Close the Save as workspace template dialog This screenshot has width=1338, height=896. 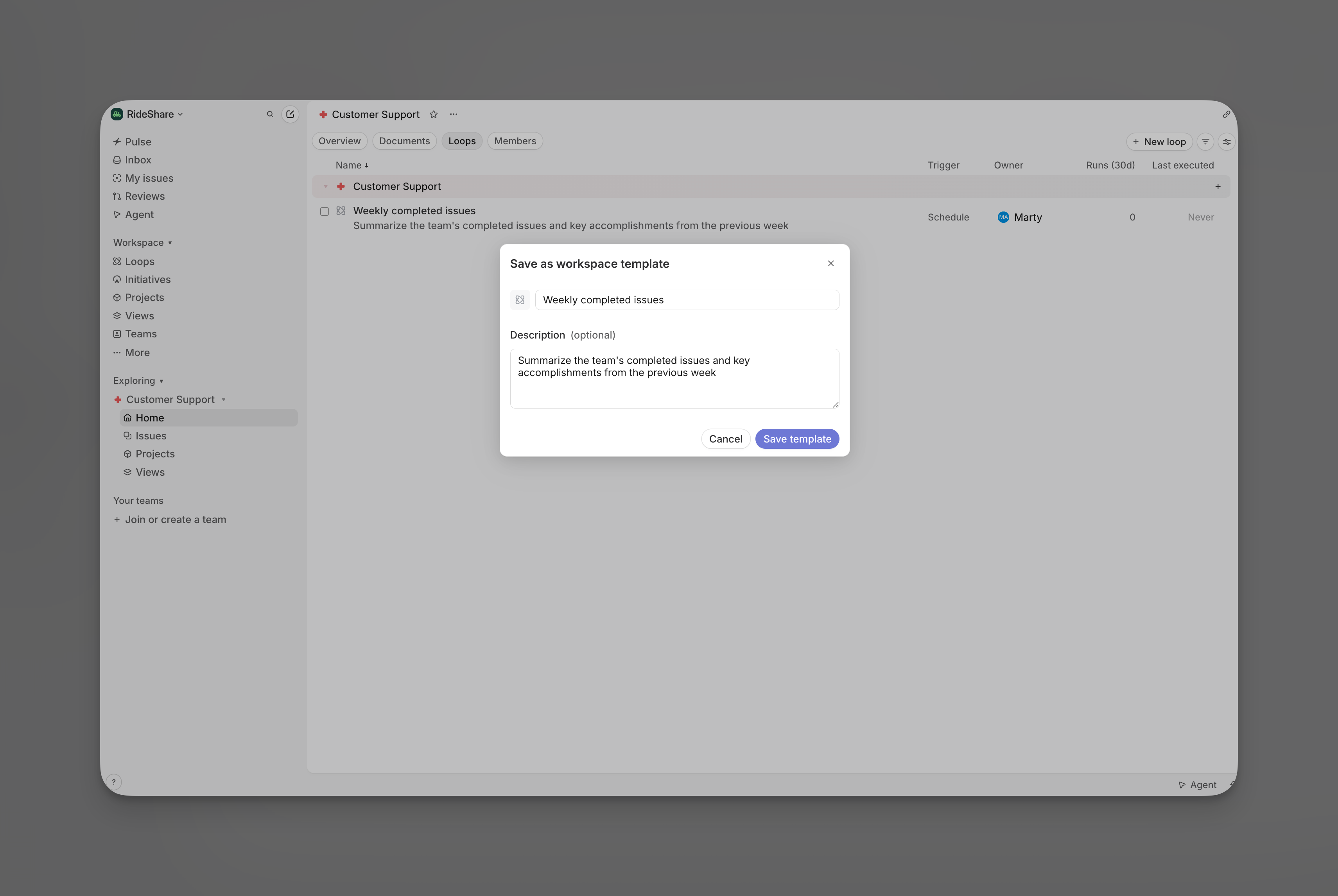tap(831, 263)
